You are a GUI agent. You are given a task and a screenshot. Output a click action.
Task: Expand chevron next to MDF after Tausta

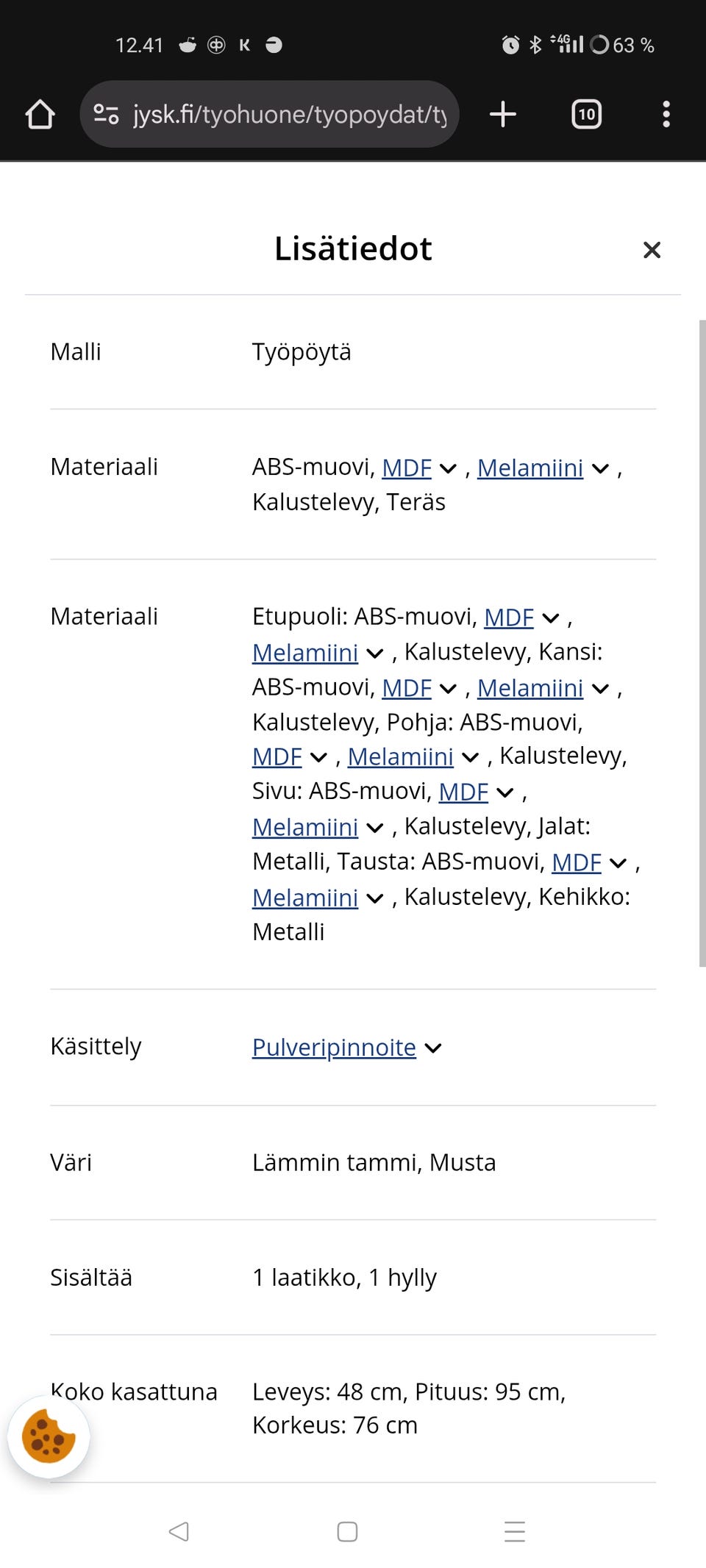618,863
